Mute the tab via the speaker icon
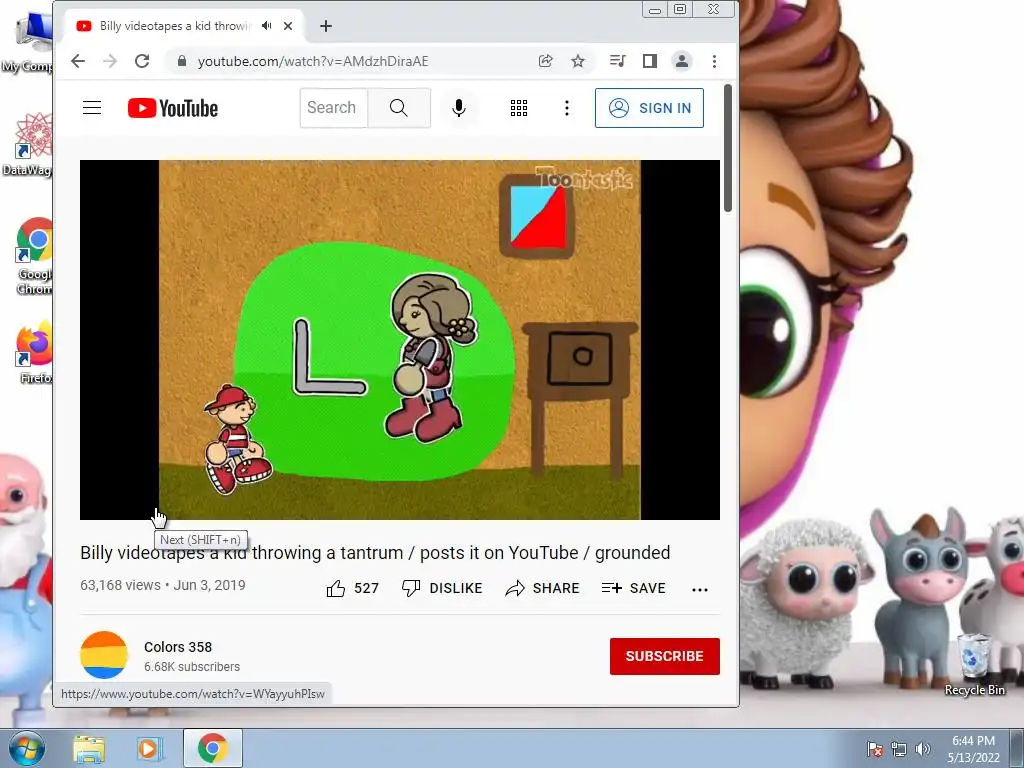This screenshot has height=768, width=1024. [266, 26]
